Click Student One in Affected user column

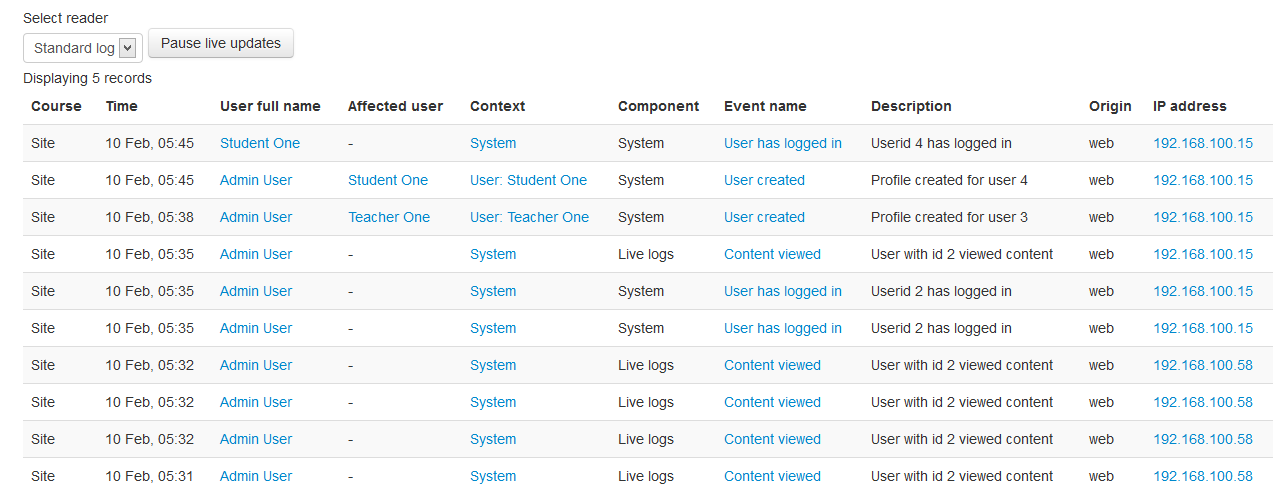[x=387, y=180]
